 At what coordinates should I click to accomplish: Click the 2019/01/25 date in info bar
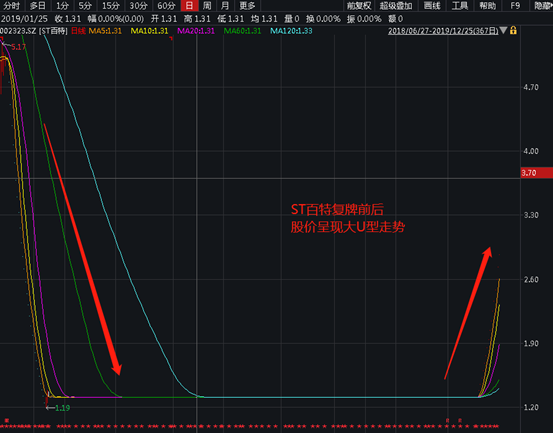click(x=24, y=19)
